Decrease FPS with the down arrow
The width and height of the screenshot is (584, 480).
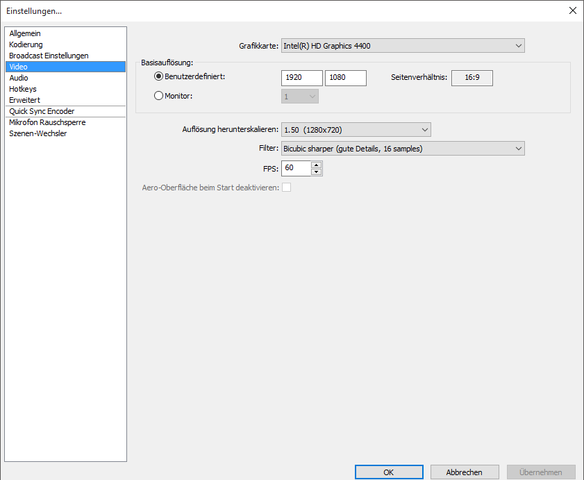(316, 172)
